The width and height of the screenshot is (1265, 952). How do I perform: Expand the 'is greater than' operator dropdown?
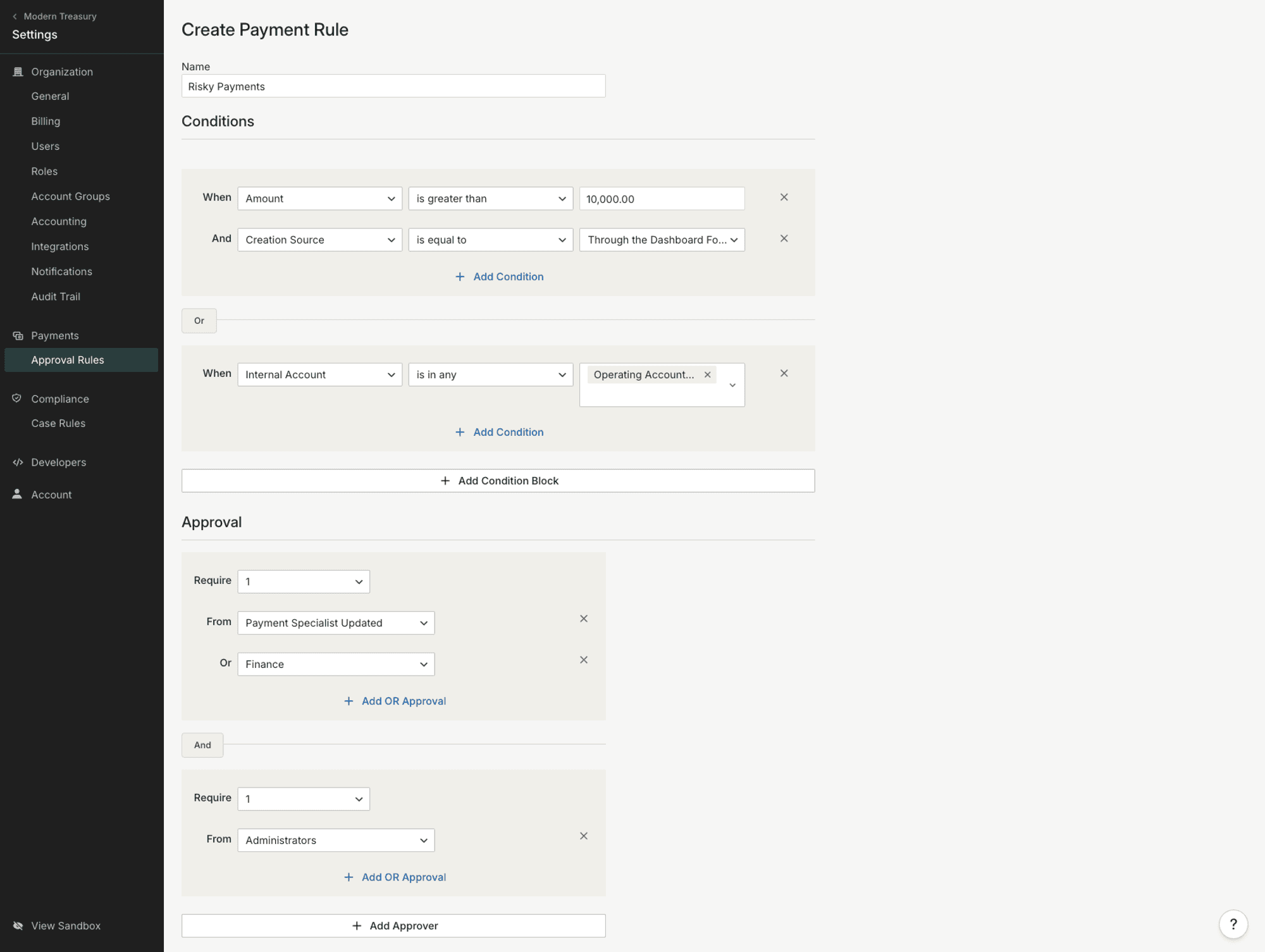tap(490, 199)
